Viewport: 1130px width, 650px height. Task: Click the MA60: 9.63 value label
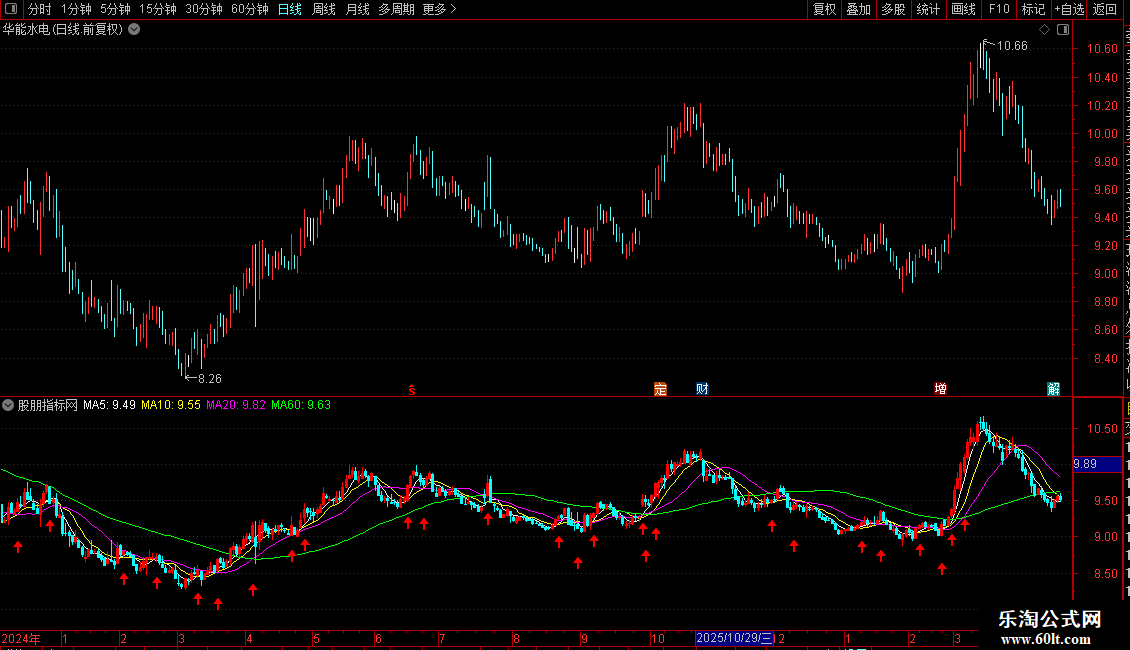coord(301,405)
